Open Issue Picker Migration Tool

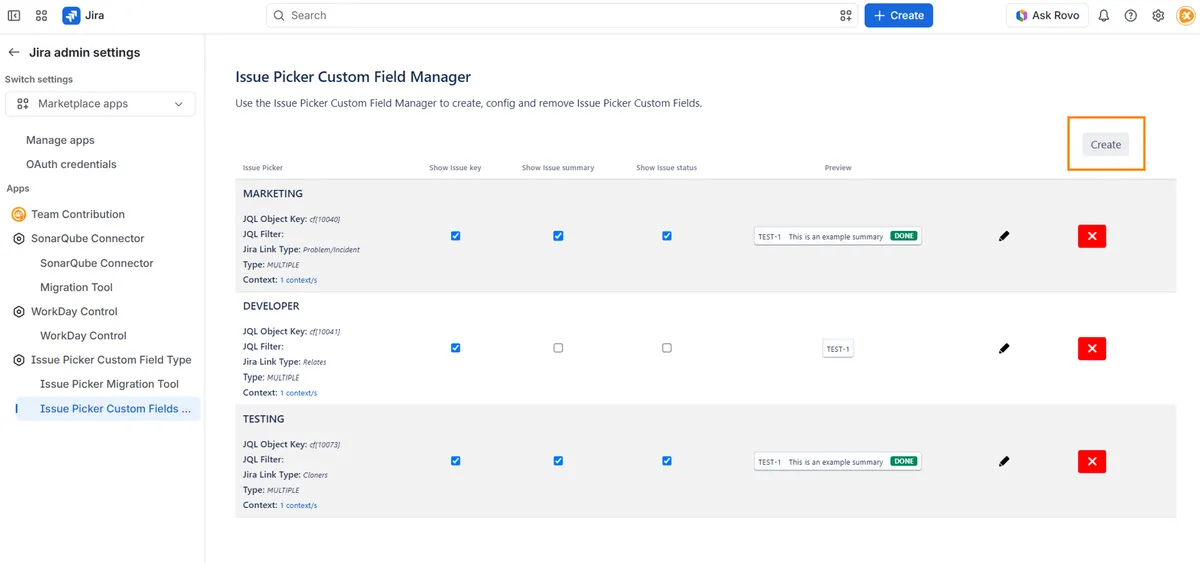[109, 384]
